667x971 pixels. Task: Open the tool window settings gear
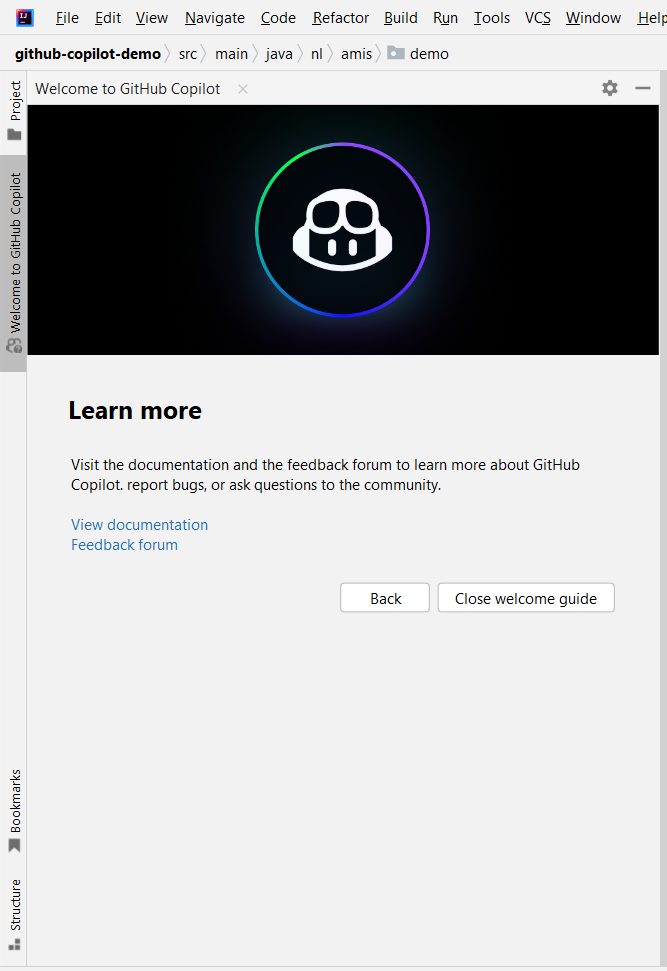(610, 88)
